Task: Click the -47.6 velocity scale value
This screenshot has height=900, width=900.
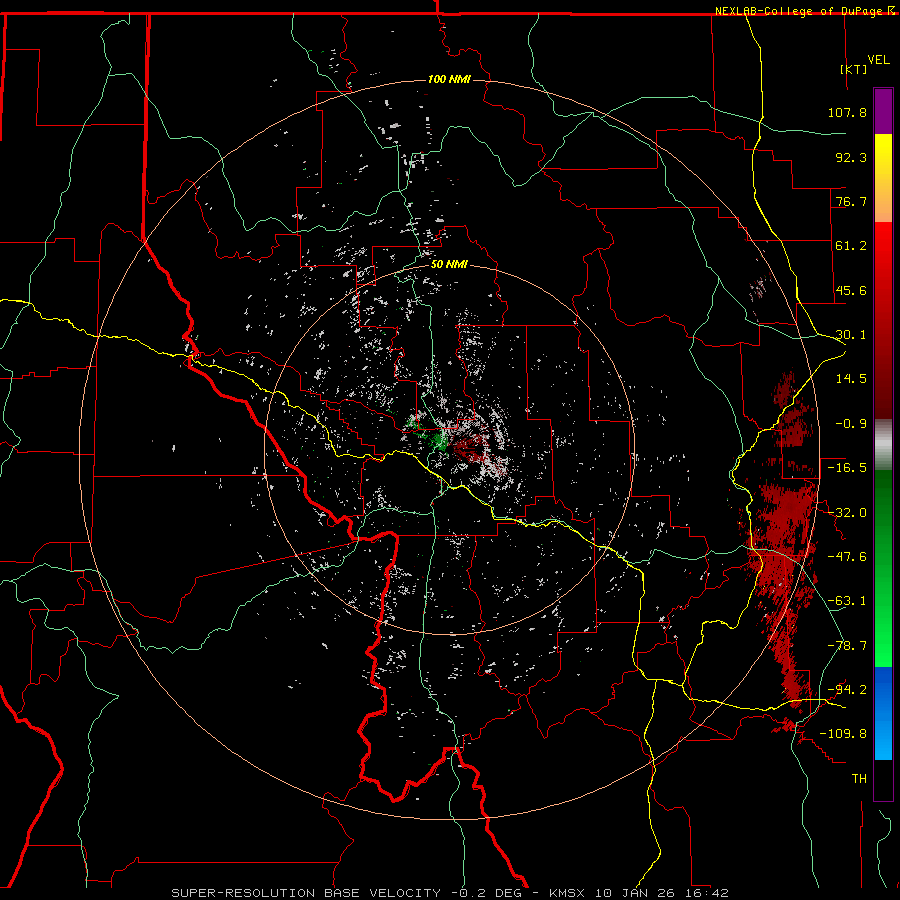Action: point(847,557)
